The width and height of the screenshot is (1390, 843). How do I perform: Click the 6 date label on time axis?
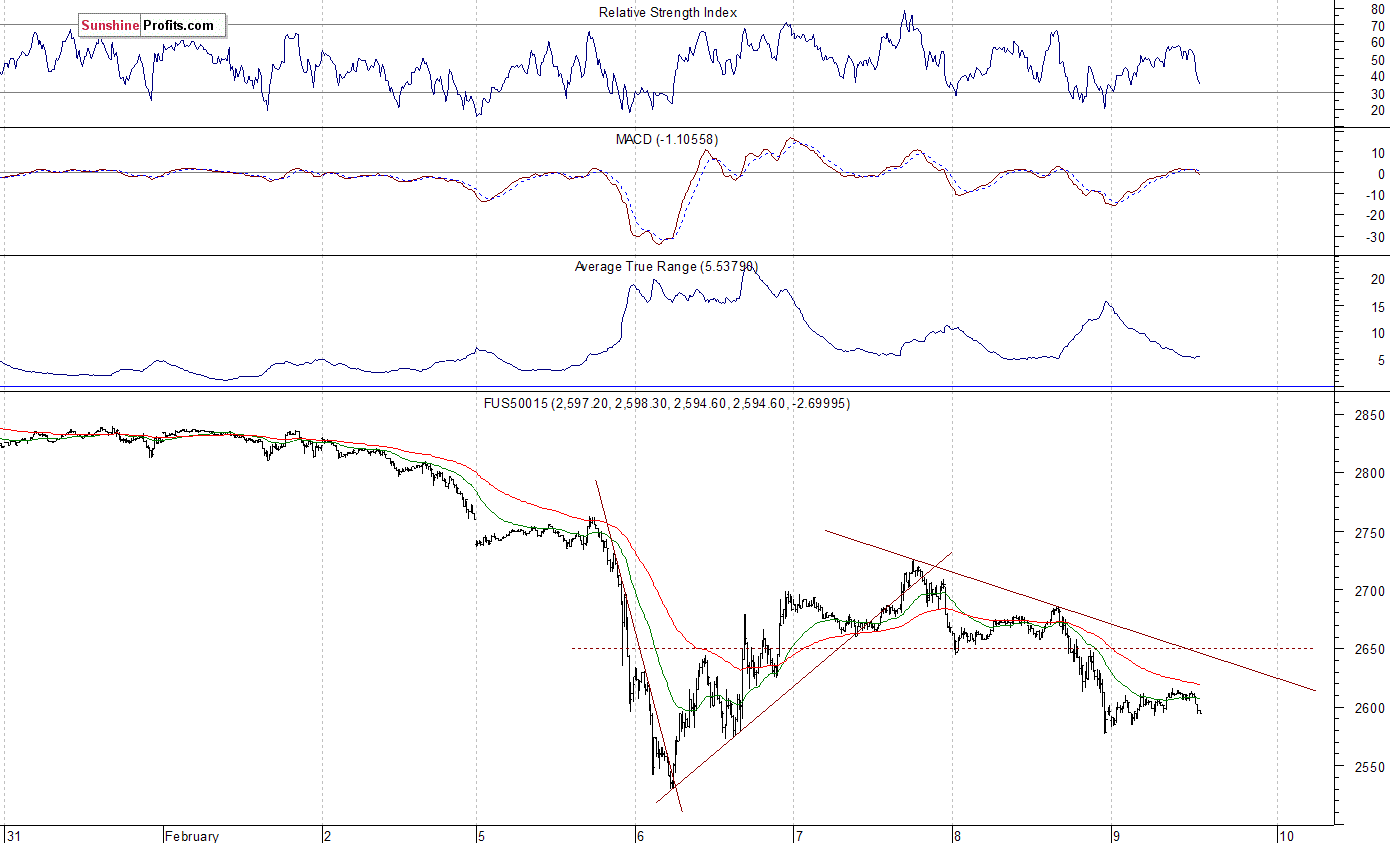point(640,835)
